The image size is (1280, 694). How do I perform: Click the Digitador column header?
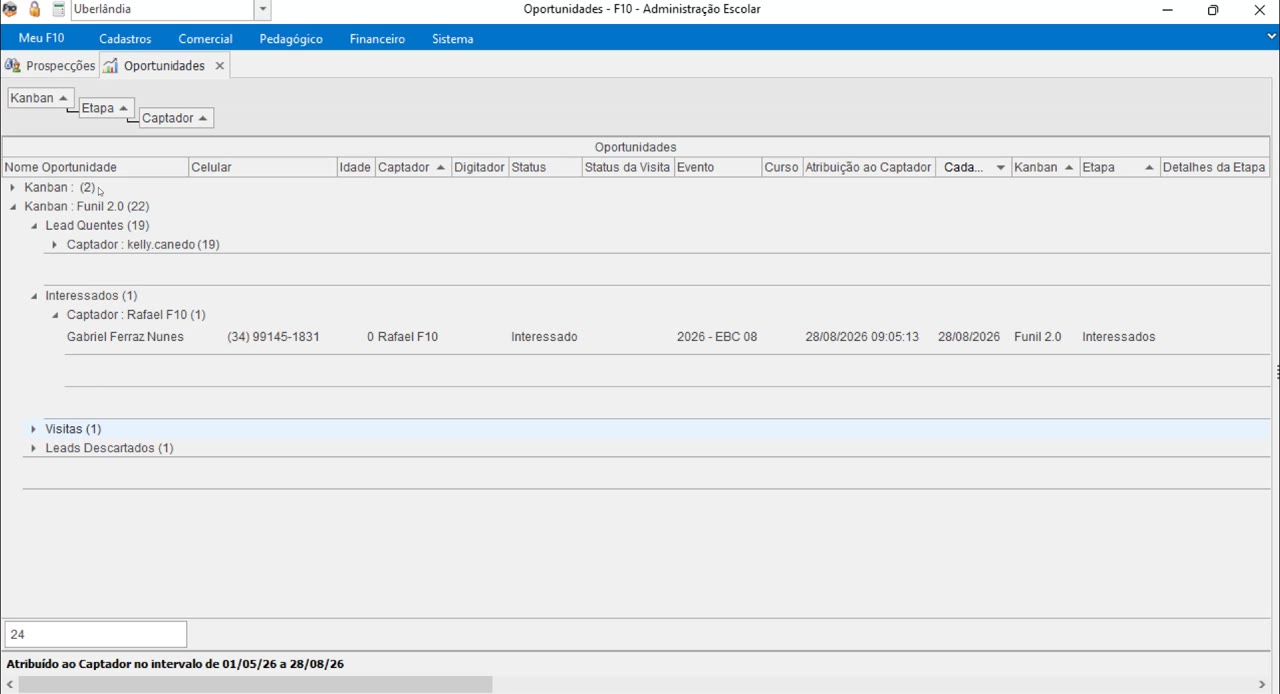479,167
